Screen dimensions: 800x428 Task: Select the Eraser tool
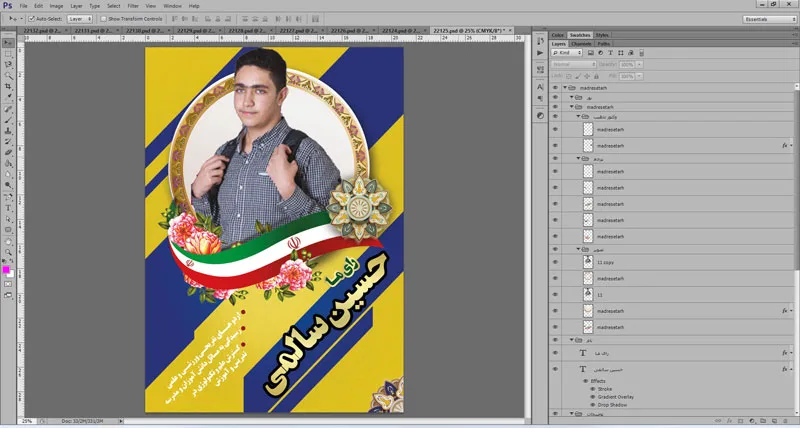(x=8, y=153)
